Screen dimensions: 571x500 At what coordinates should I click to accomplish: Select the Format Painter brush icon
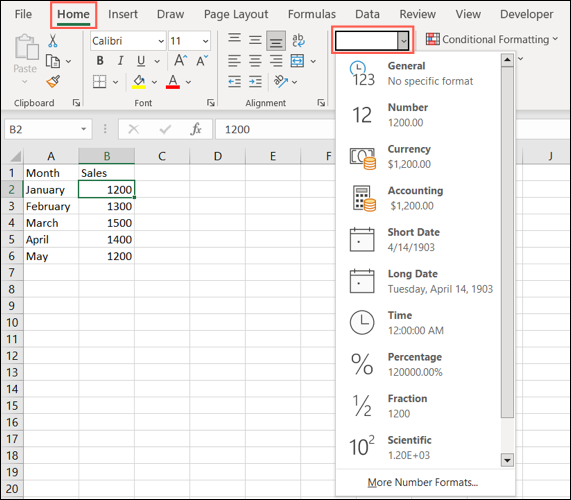[x=54, y=82]
